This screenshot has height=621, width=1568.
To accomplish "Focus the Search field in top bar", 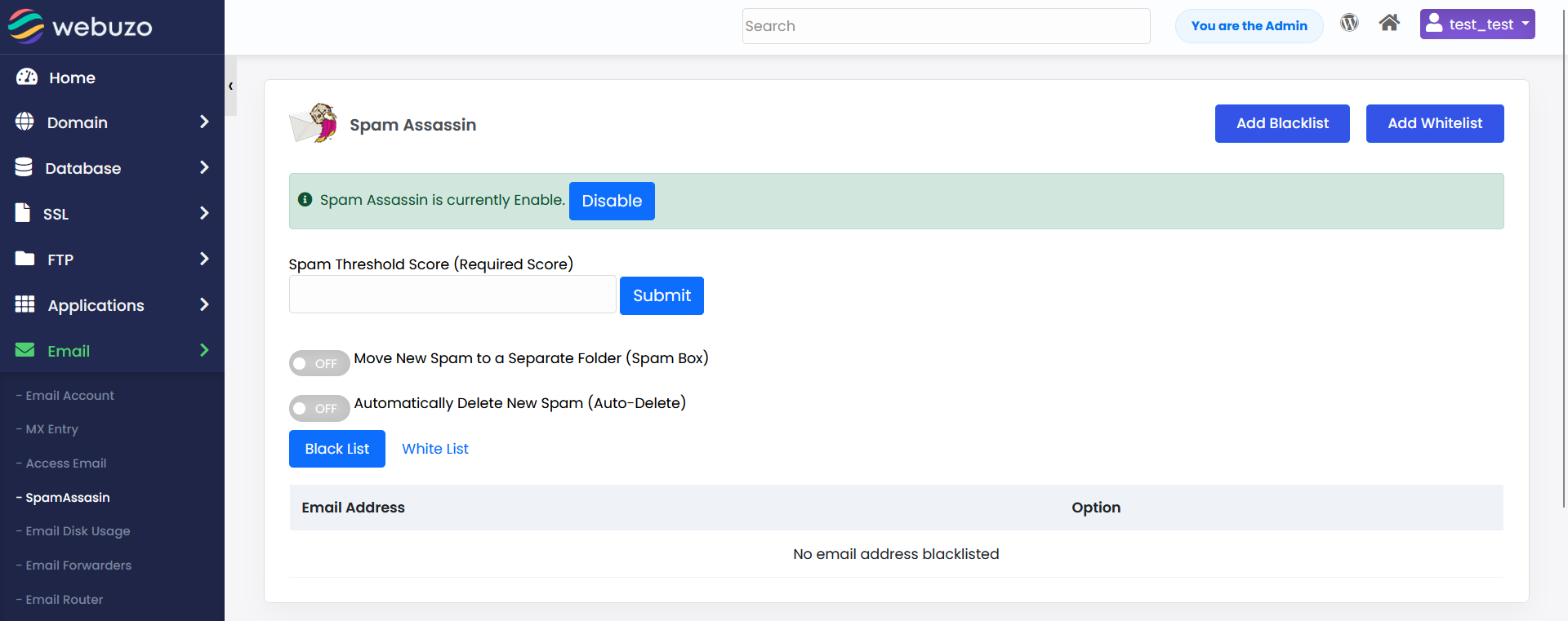I will click(x=947, y=26).
